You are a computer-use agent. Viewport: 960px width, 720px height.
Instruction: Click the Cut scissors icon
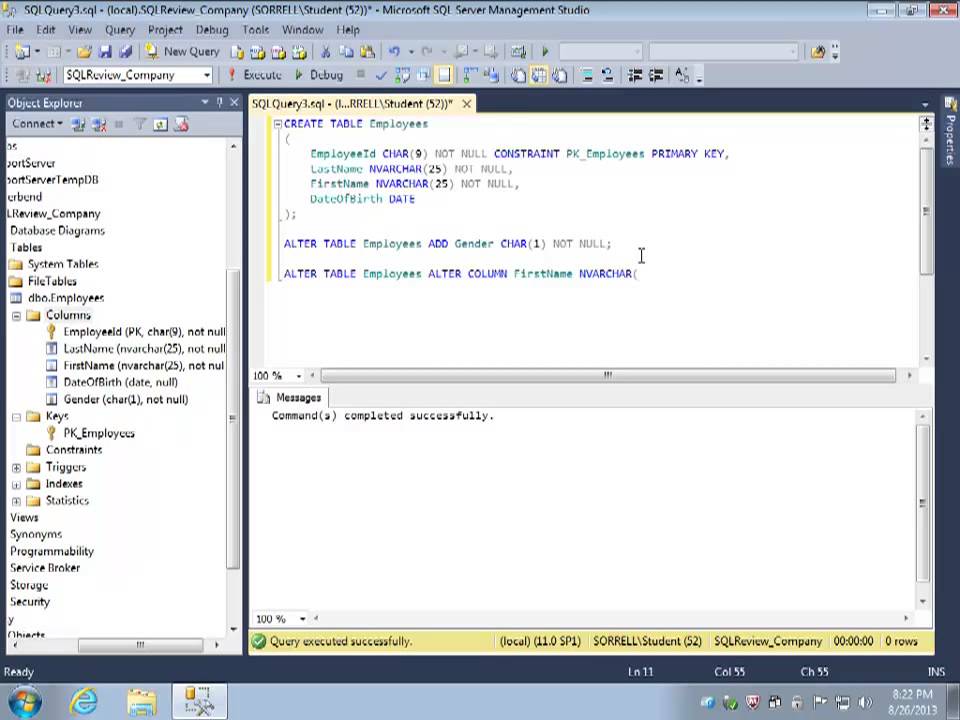click(x=326, y=52)
